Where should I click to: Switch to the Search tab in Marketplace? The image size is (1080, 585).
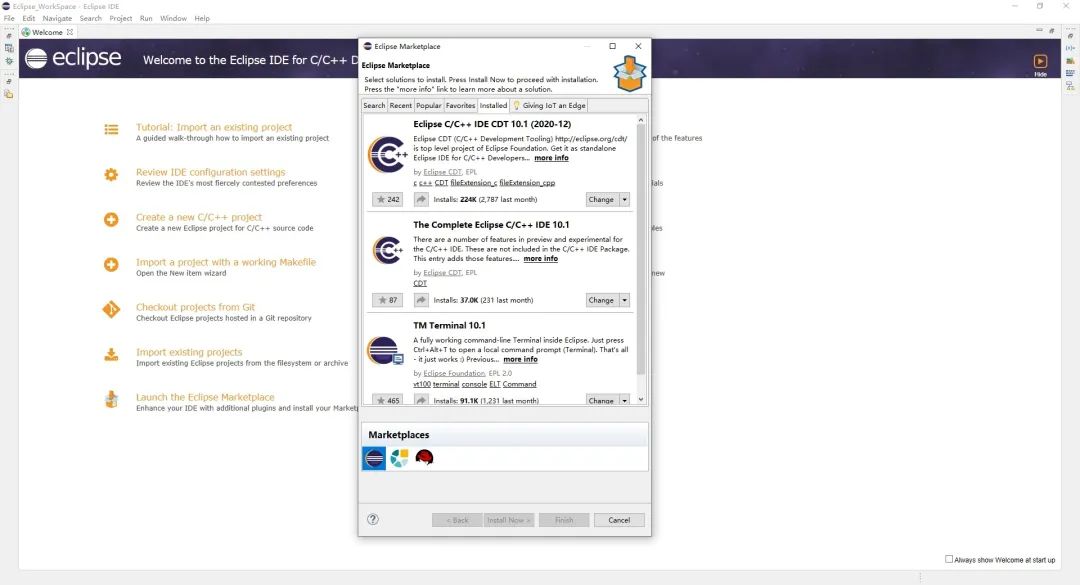[x=374, y=105]
